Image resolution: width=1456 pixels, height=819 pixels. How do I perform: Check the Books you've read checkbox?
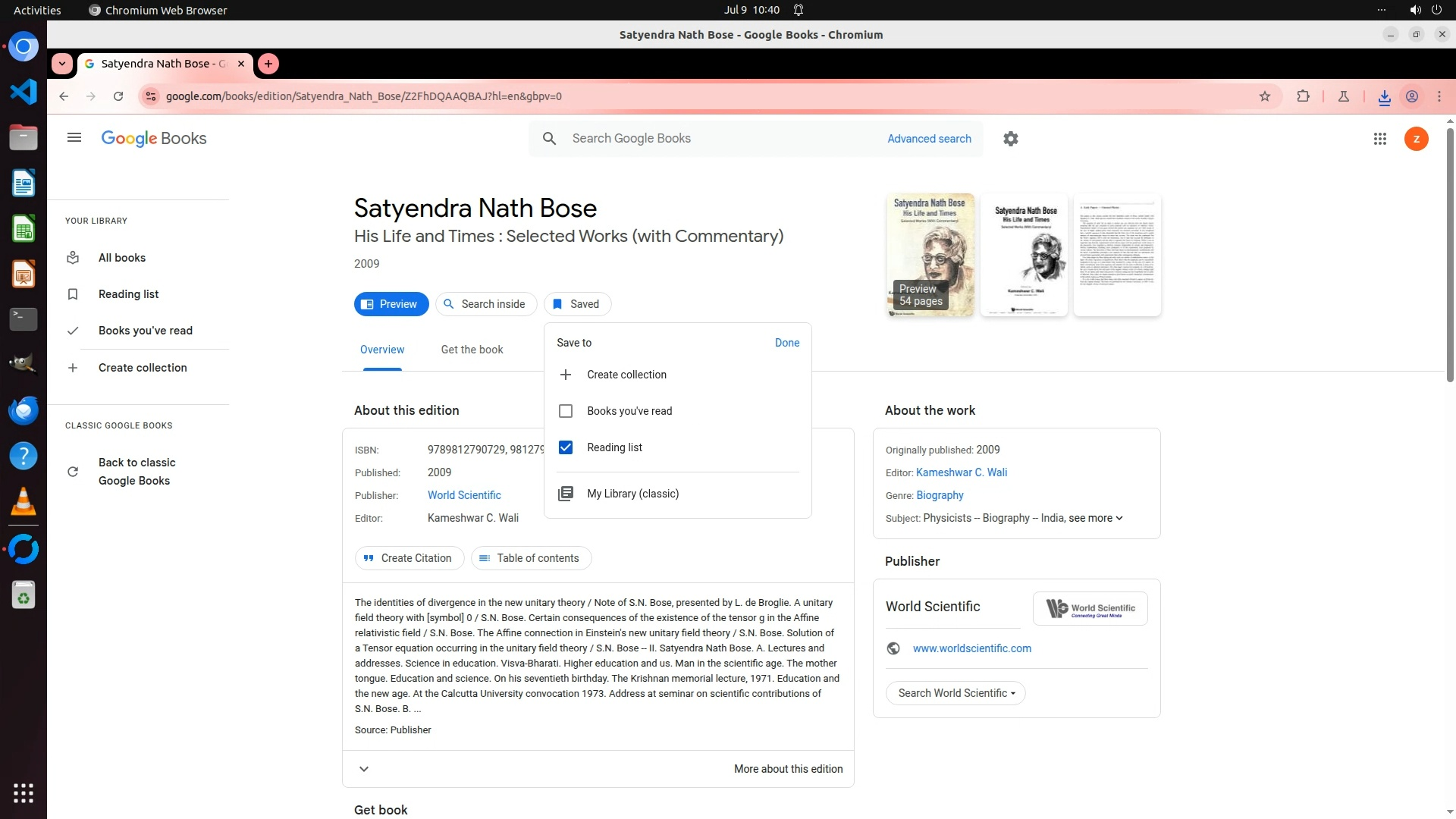point(566,411)
